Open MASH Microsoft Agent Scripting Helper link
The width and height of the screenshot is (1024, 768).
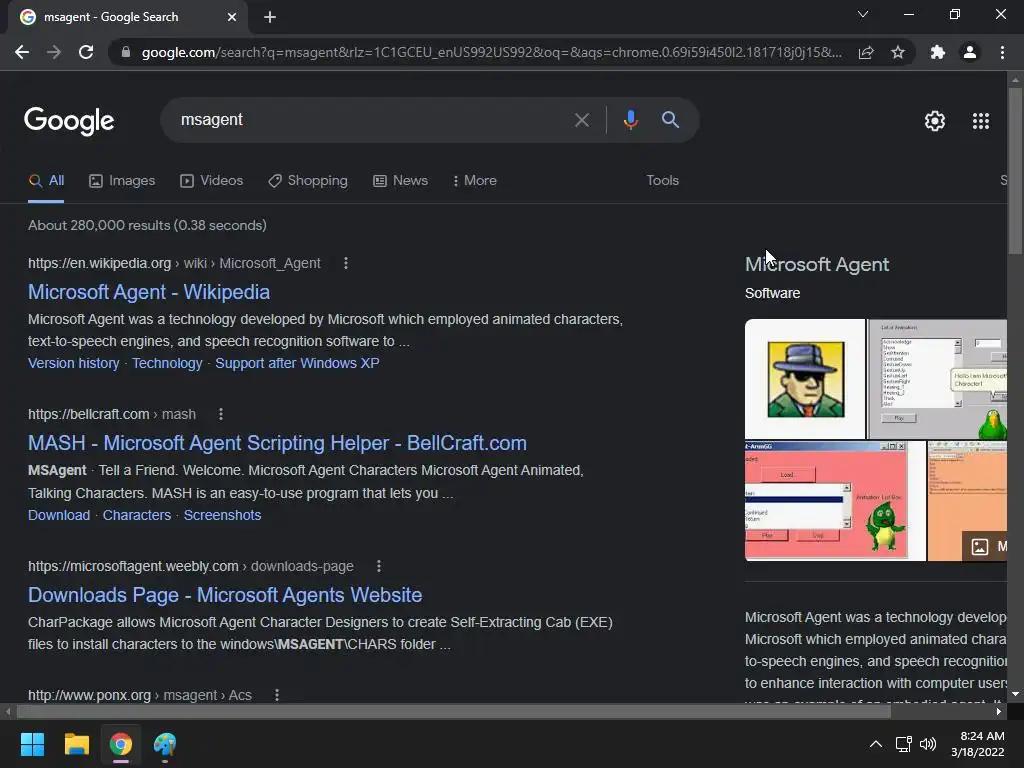[278, 443]
